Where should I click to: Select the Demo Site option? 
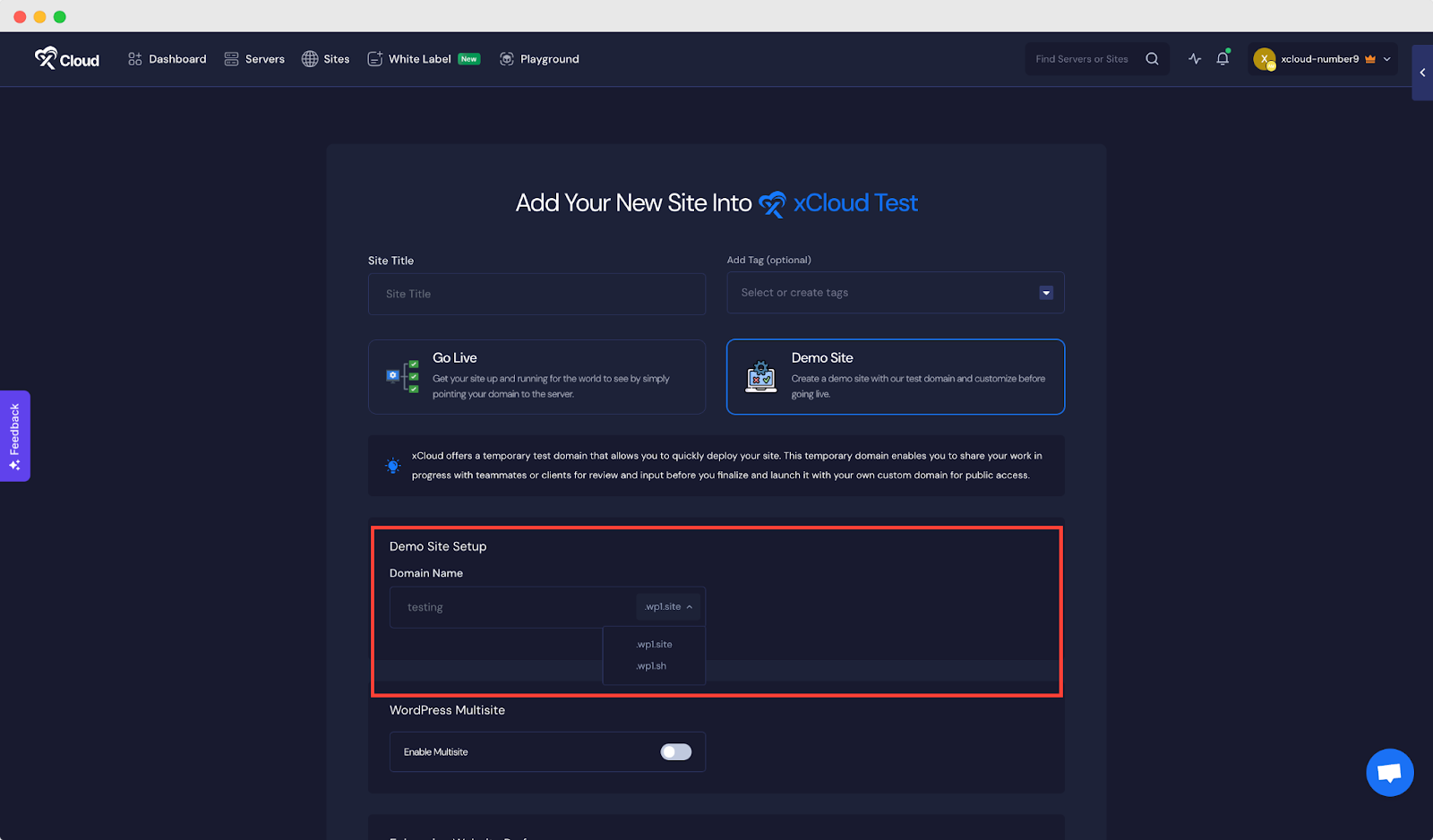894,376
